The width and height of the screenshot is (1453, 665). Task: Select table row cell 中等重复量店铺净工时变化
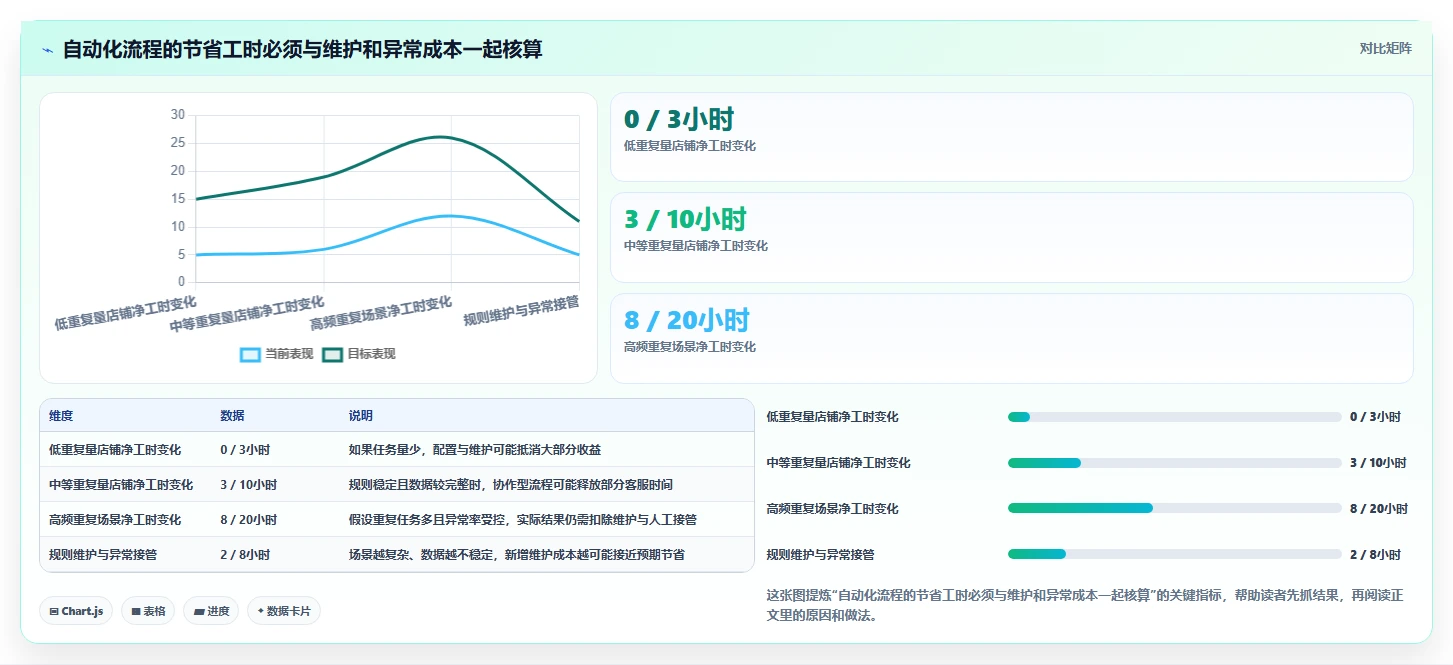pos(121,485)
